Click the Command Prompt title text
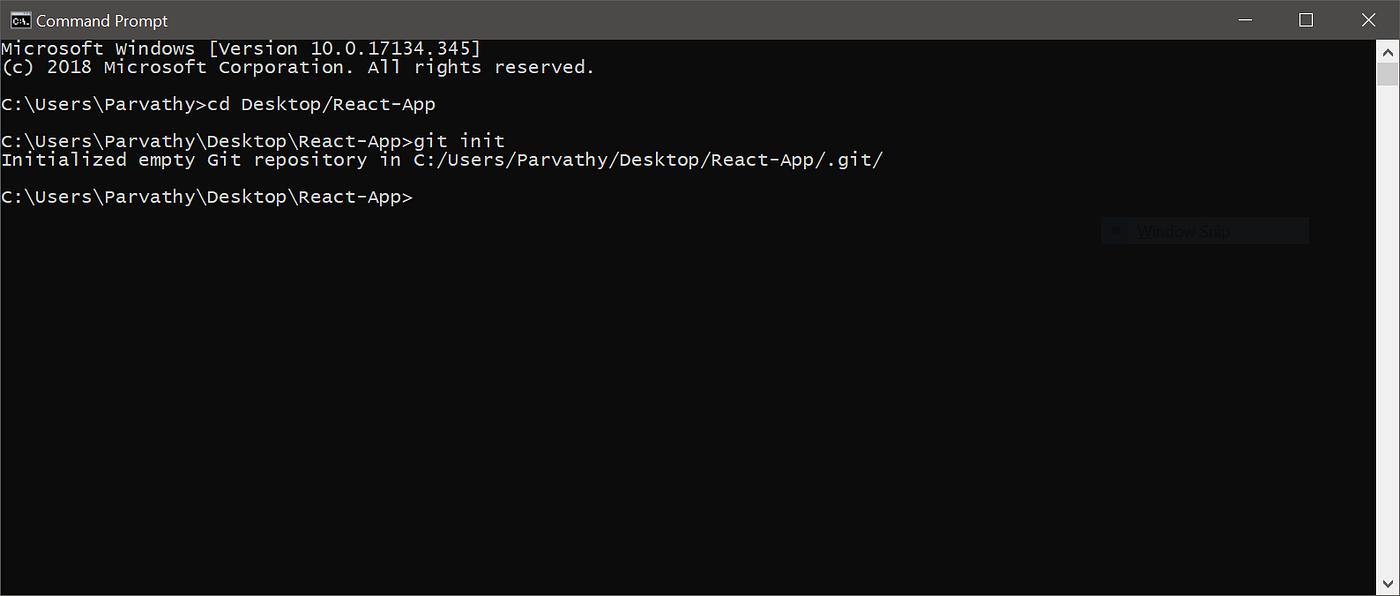Viewport: 1400px width, 596px height. point(103,20)
